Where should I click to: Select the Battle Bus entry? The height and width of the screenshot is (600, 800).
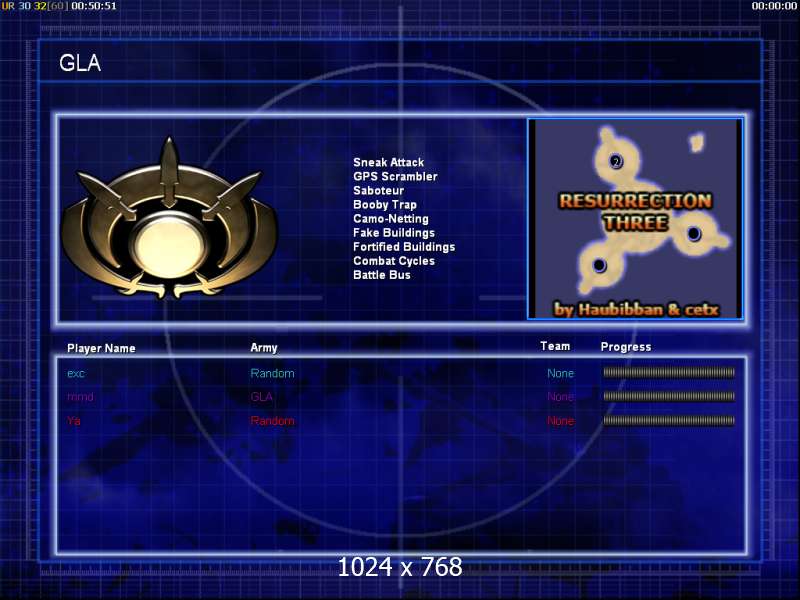(382, 275)
